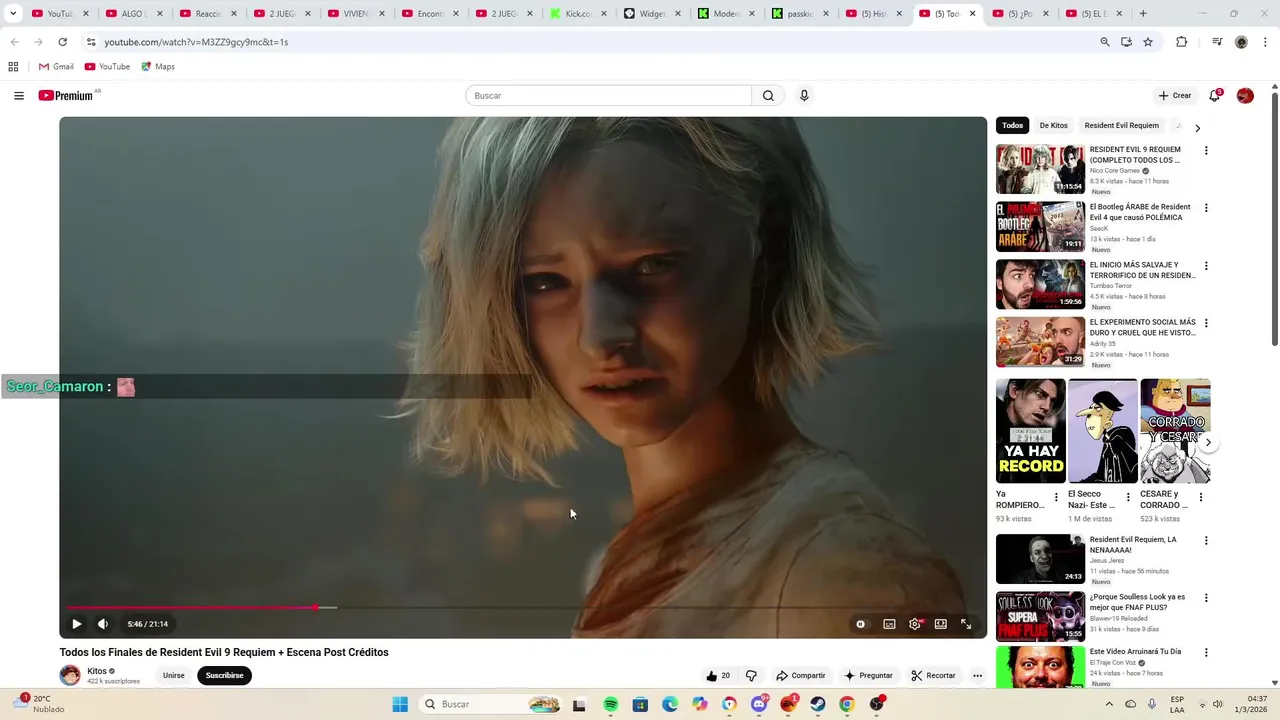1280x720 pixels.
Task: Open the 11:15:54 RESIDENT EVIL 9 thumbnail
Action: [1040, 169]
